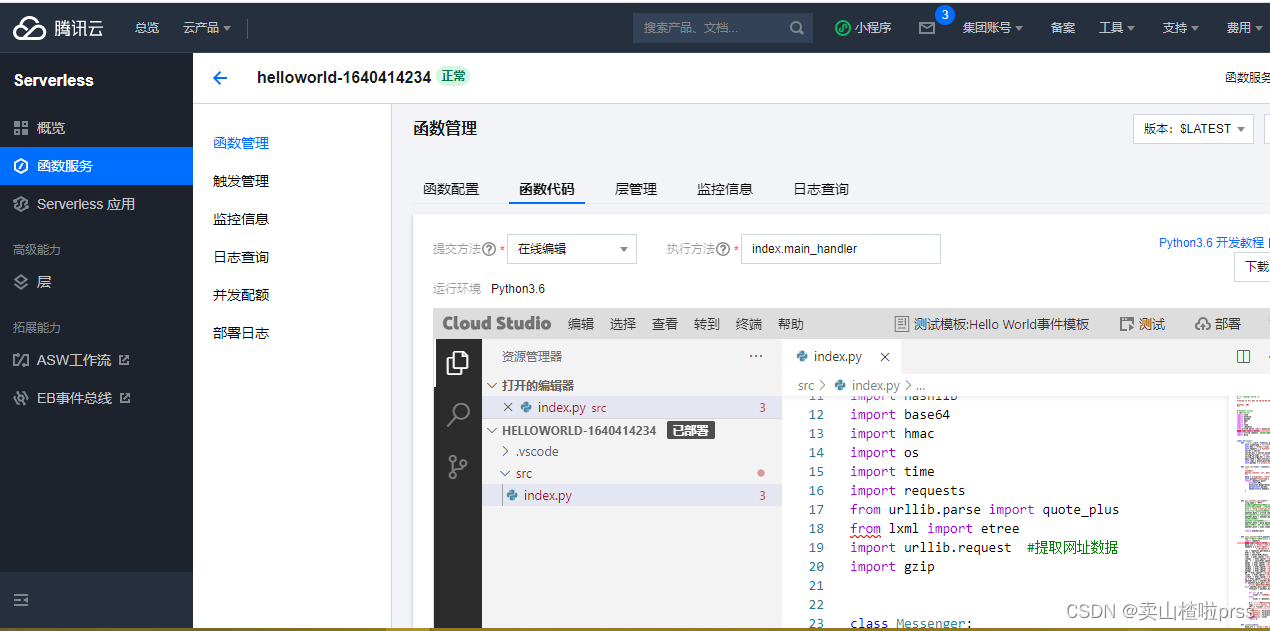The height and width of the screenshot is (631, 1270).
Task: Click the Serverless 应用 sidebar icon
Action: [21, 204]
